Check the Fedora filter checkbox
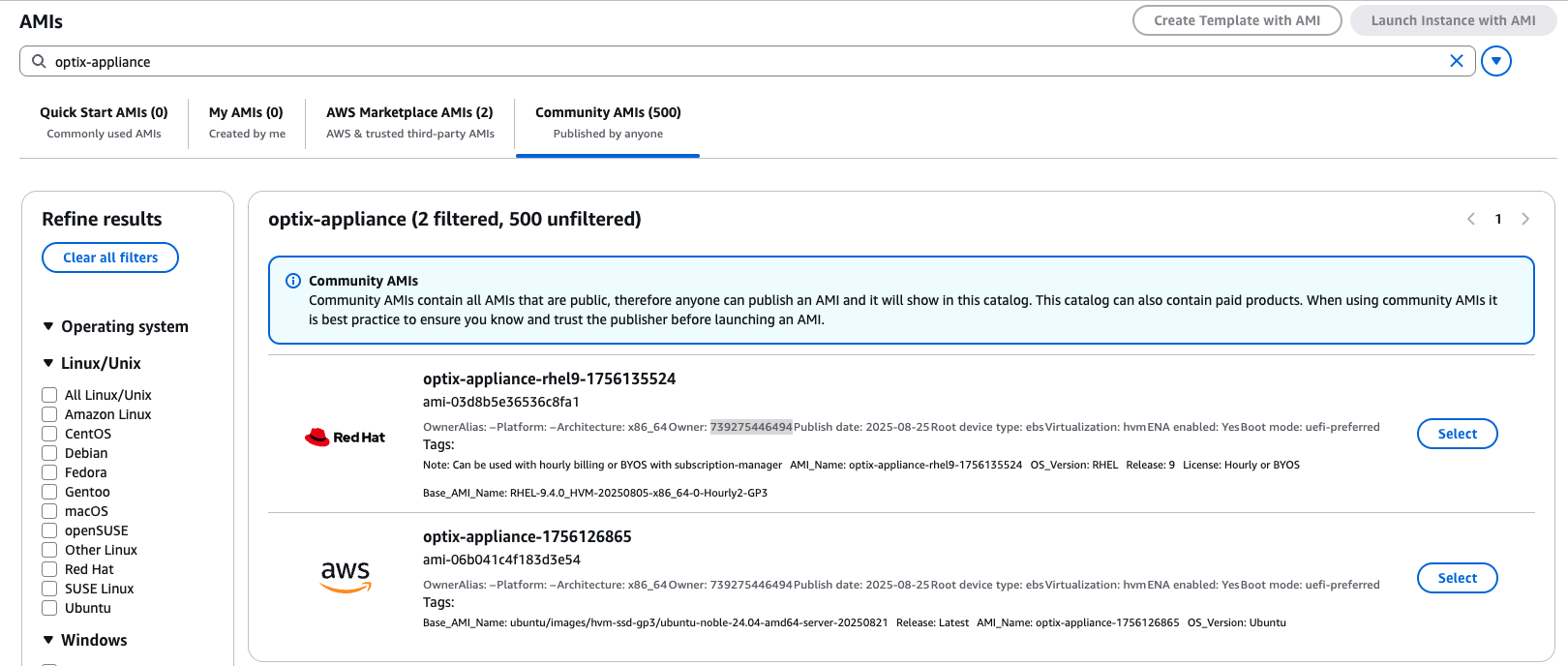The width and height of the screenshot is (1568, 666). click(49, 472)
